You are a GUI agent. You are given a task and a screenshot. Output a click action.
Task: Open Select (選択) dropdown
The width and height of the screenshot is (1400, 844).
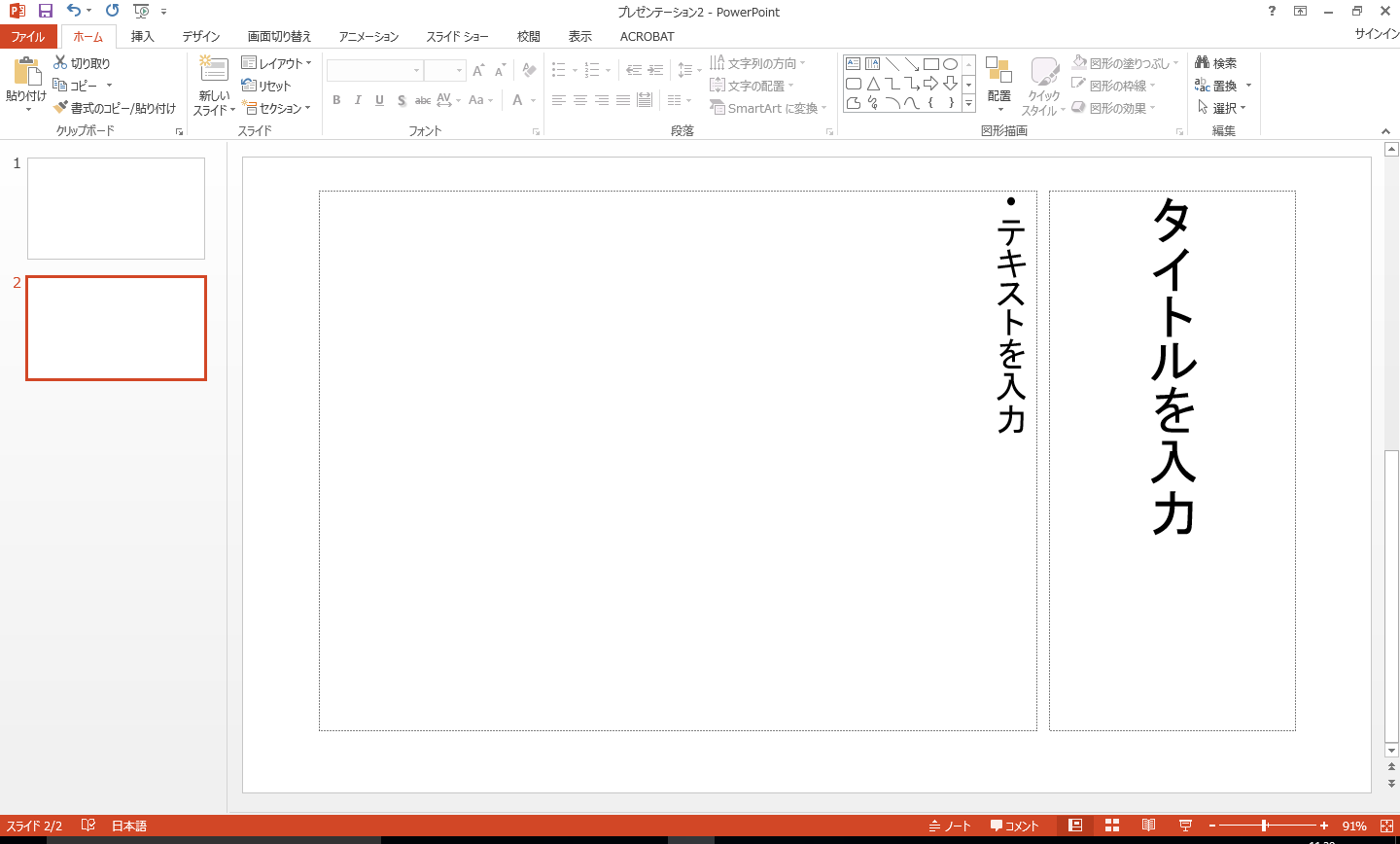tap(1221, 108)
